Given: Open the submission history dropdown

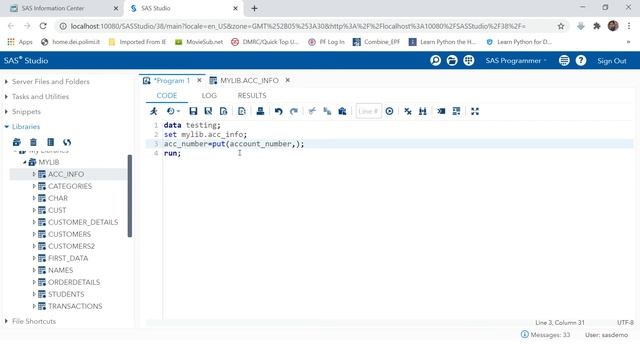Looking at the screenshot, I should [173, 111].
